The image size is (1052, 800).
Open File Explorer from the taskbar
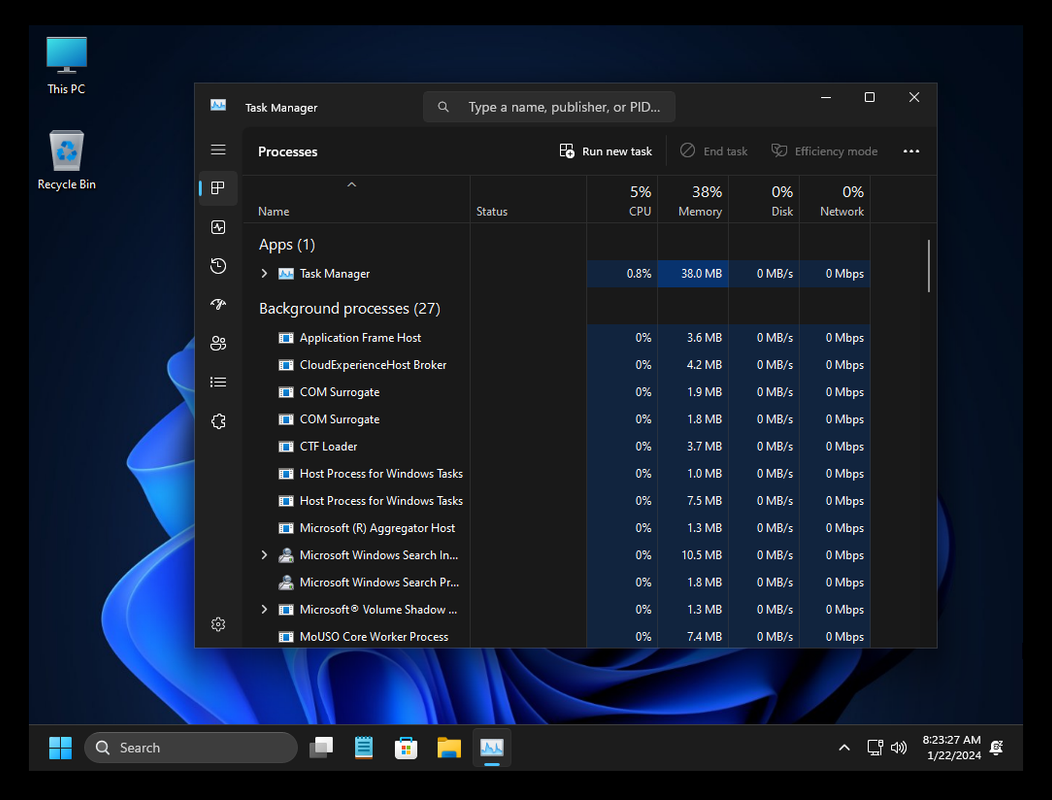449,748
